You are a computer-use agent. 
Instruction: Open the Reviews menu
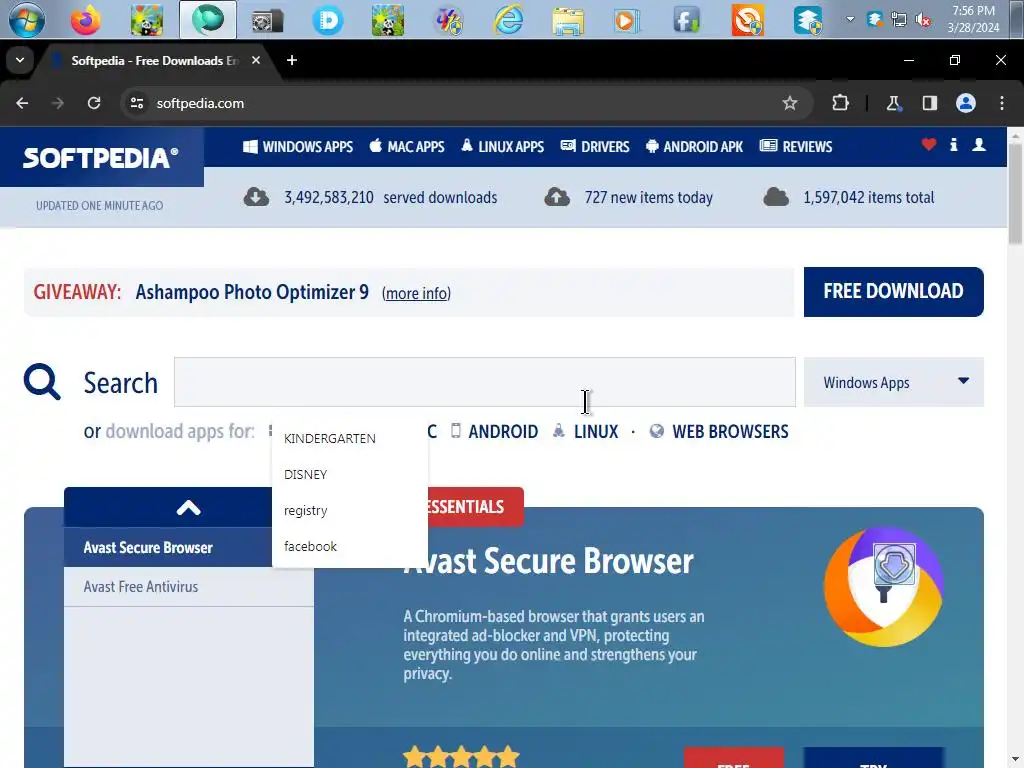796,147
